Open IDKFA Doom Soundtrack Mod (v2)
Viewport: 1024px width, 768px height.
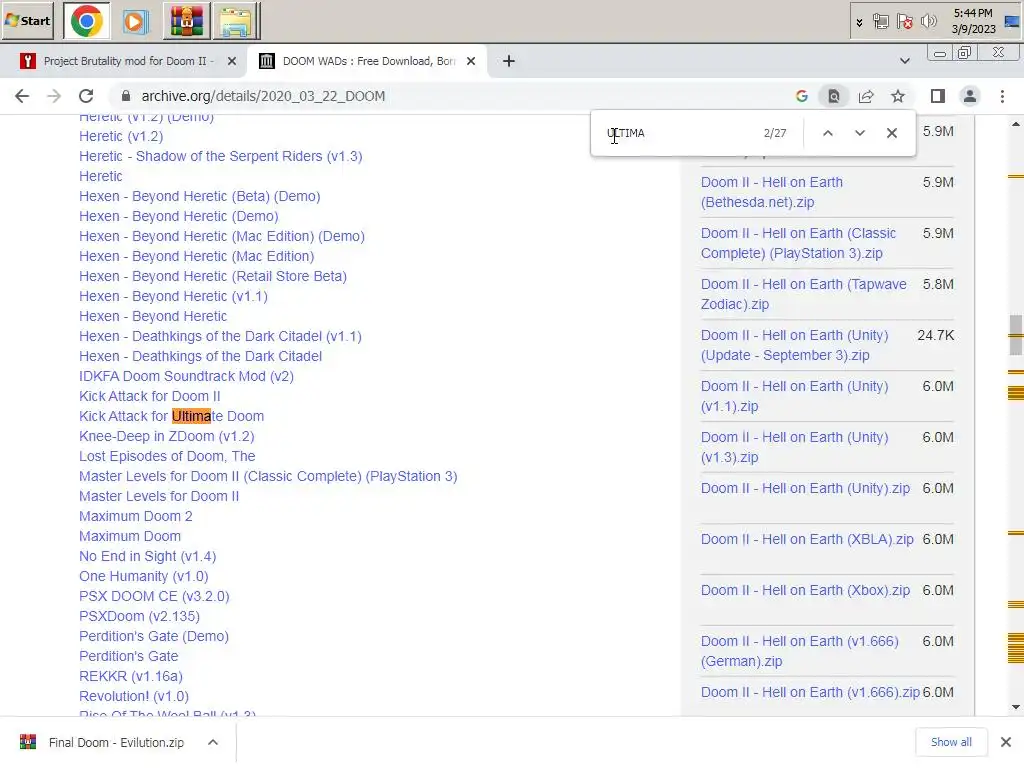pos(186,376)
